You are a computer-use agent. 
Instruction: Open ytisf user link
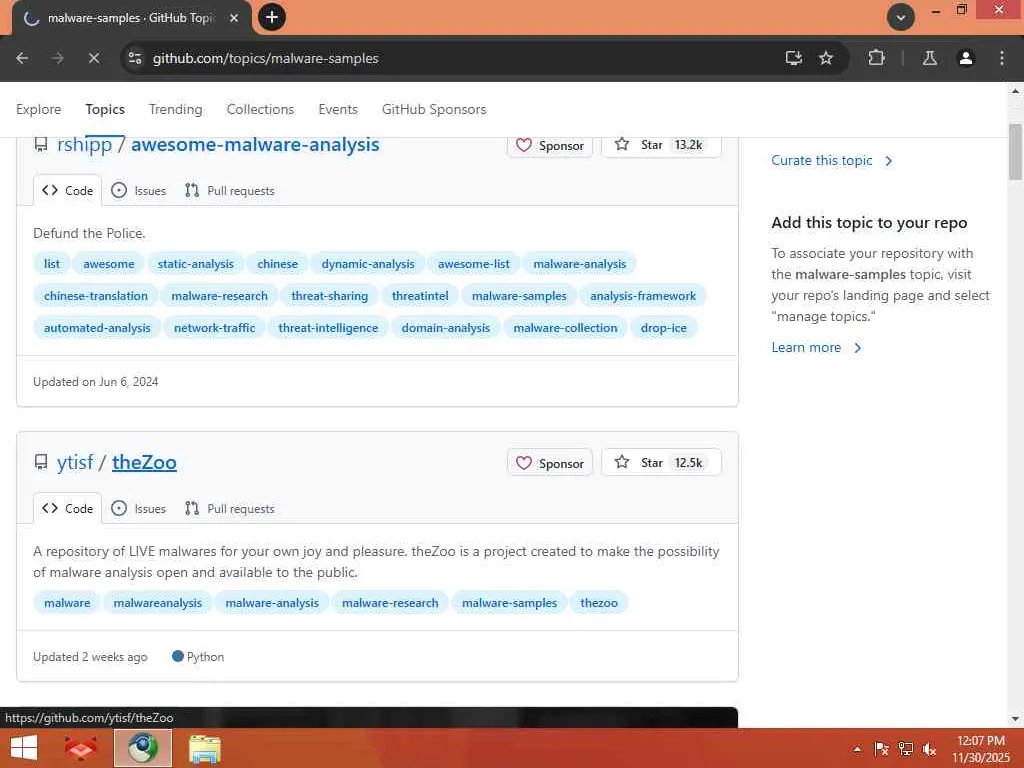[75, 462]
